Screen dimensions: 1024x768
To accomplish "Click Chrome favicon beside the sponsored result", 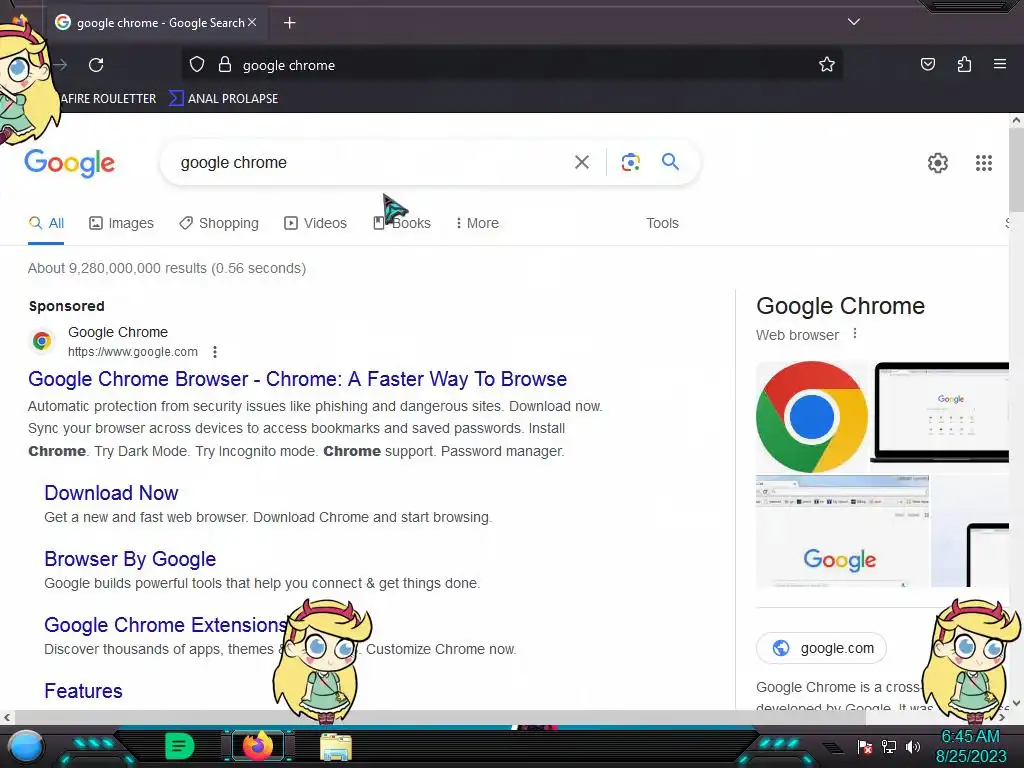I will [x=42, y=340].
